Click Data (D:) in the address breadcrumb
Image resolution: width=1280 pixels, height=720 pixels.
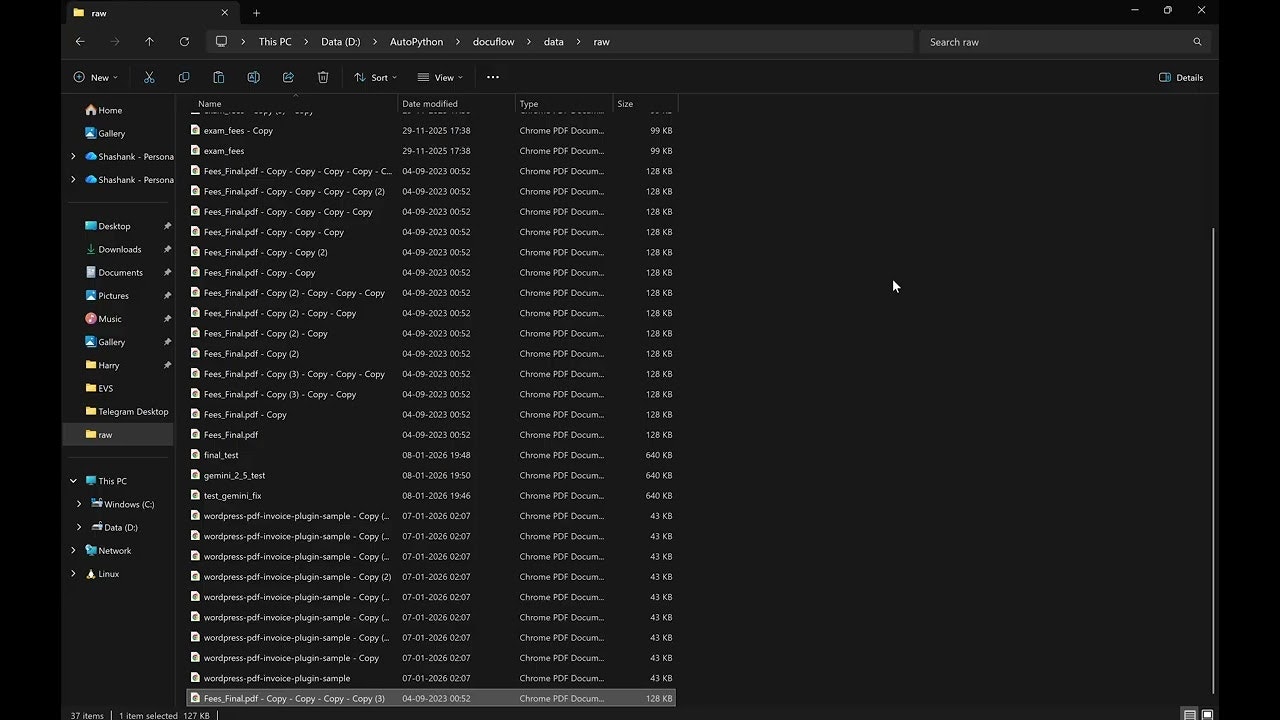[x=340, y=42]
